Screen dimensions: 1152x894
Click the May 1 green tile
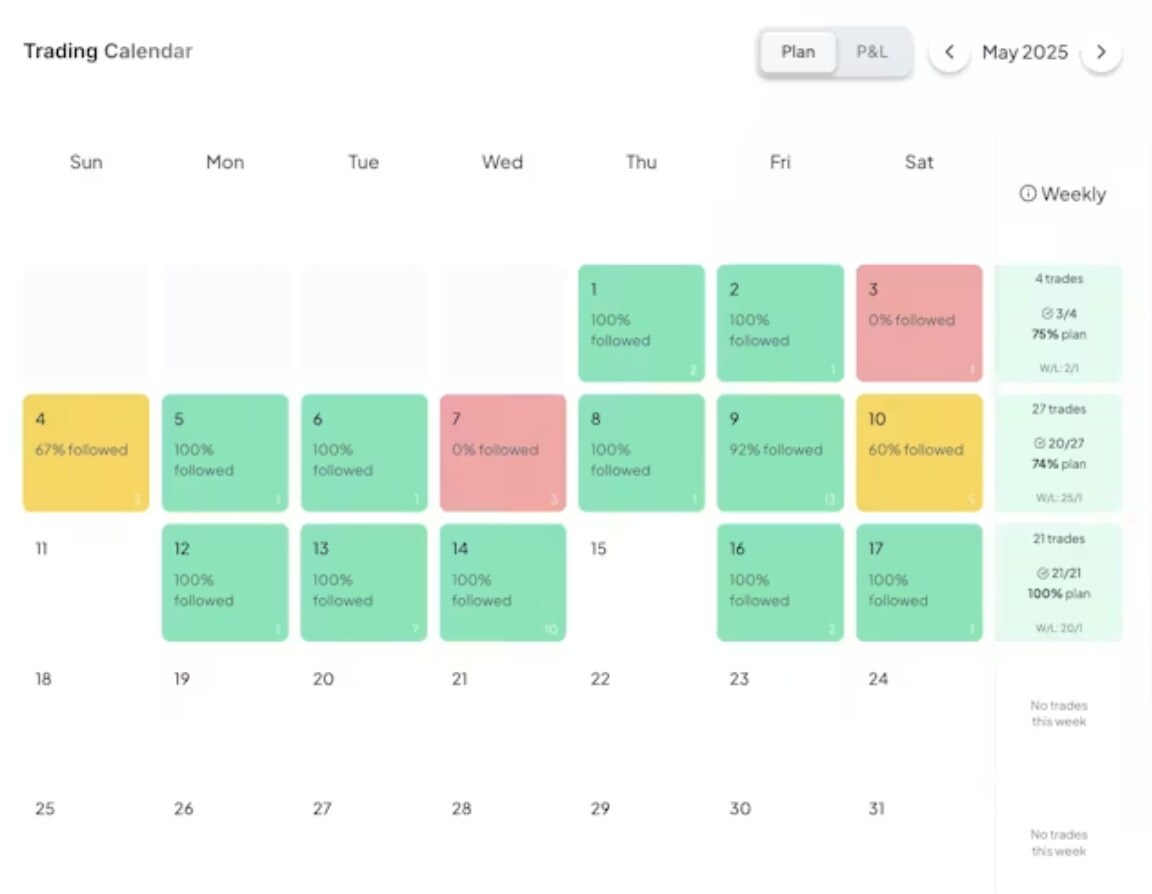coord(641,323)
